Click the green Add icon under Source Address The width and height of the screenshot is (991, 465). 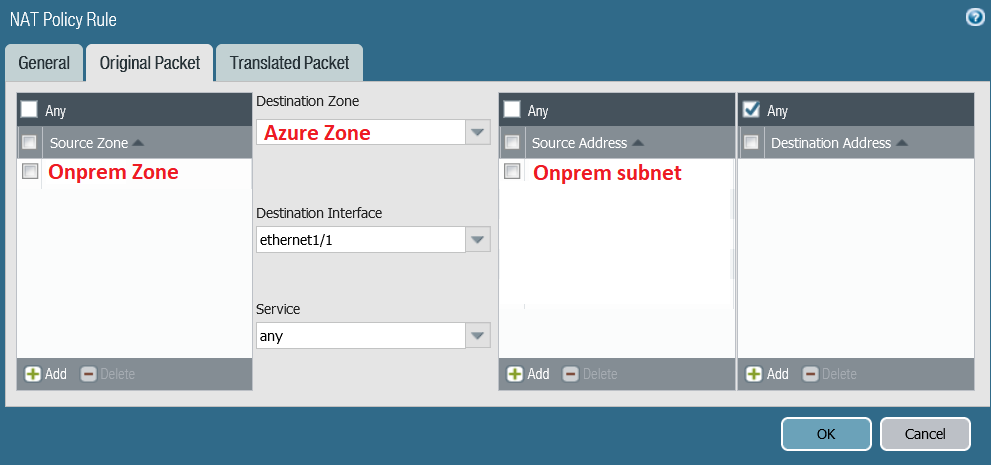[x=515, y=374]
